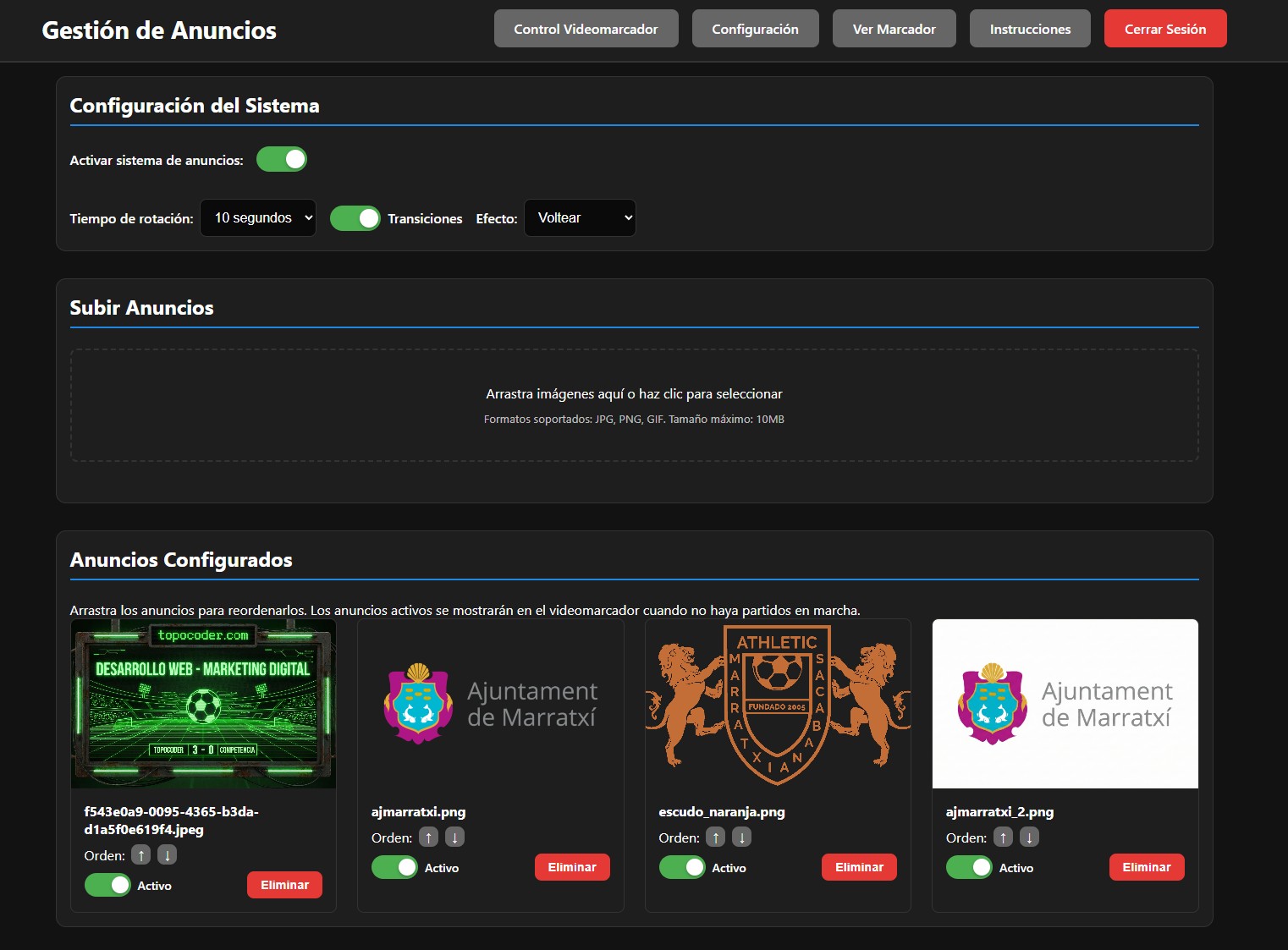Go to Configuración in top navigation
1288x950 pixels.
coord(755,29)
